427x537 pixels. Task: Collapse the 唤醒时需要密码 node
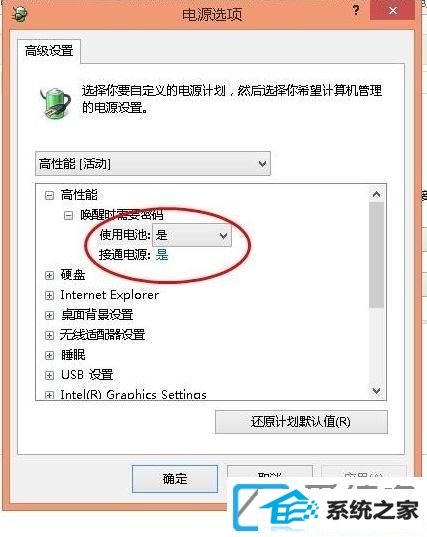[x=68, y=215]
